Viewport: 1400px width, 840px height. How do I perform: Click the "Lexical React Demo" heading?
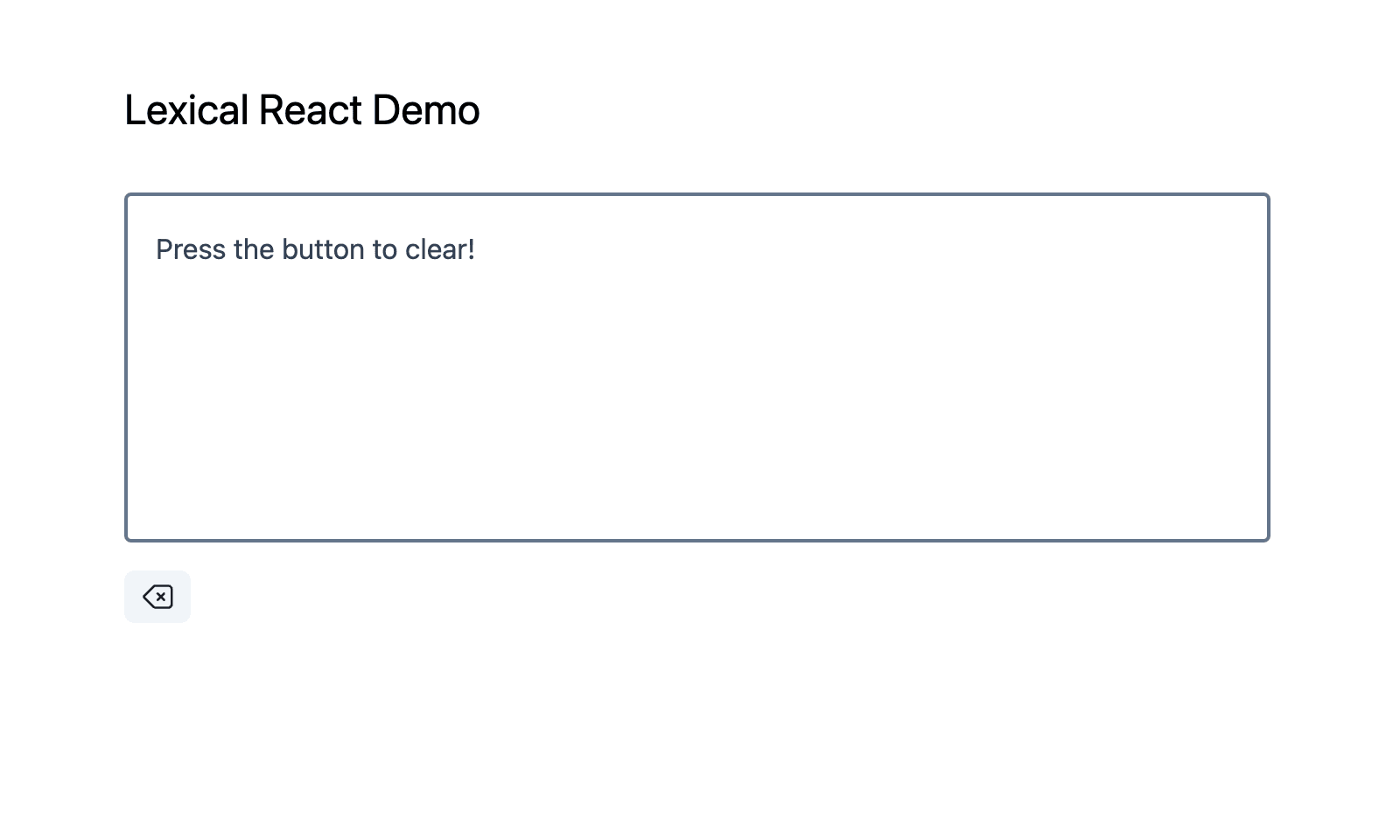pyautogui.click(x=302, y=110)
